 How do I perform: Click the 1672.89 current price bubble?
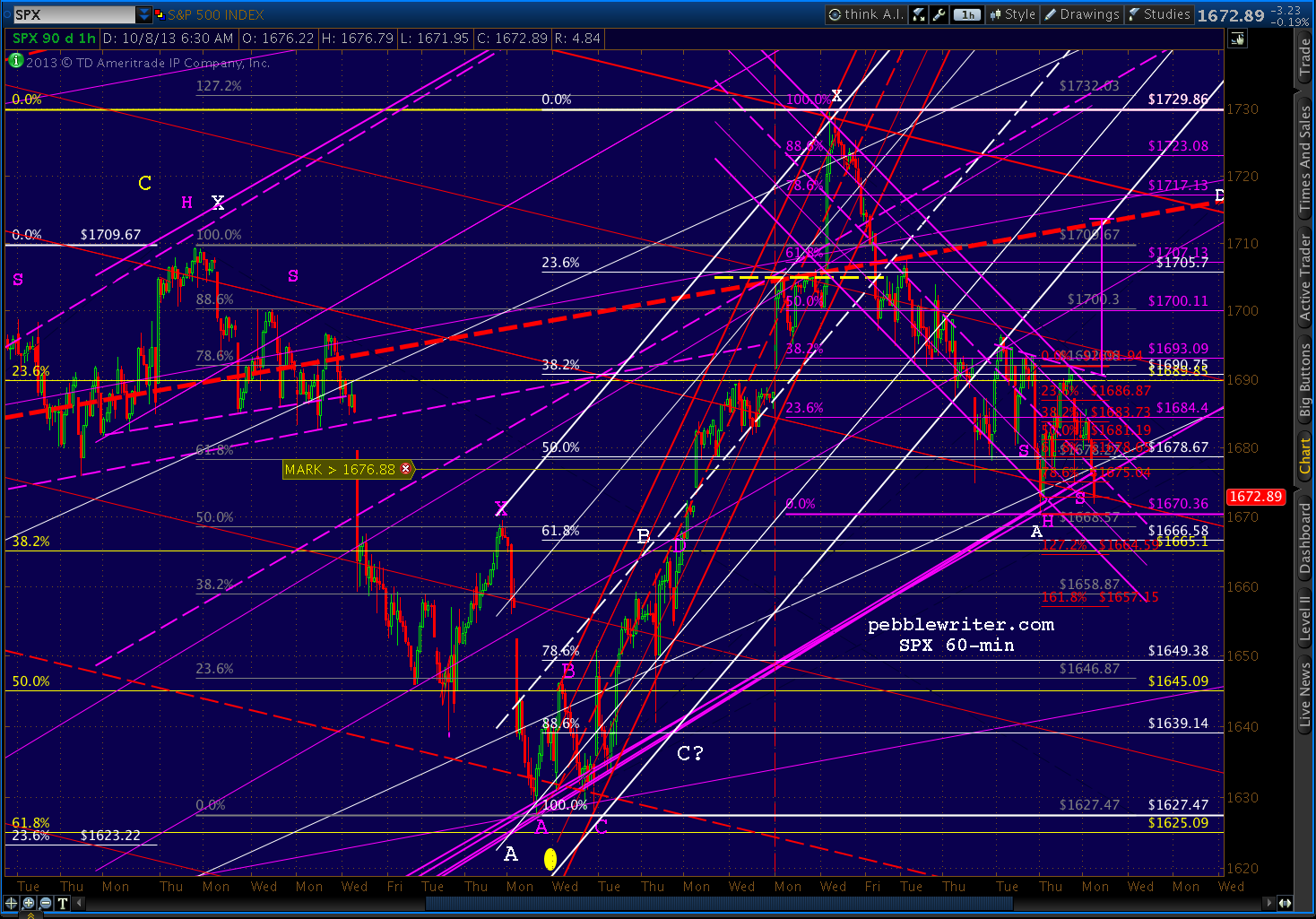1255,496
